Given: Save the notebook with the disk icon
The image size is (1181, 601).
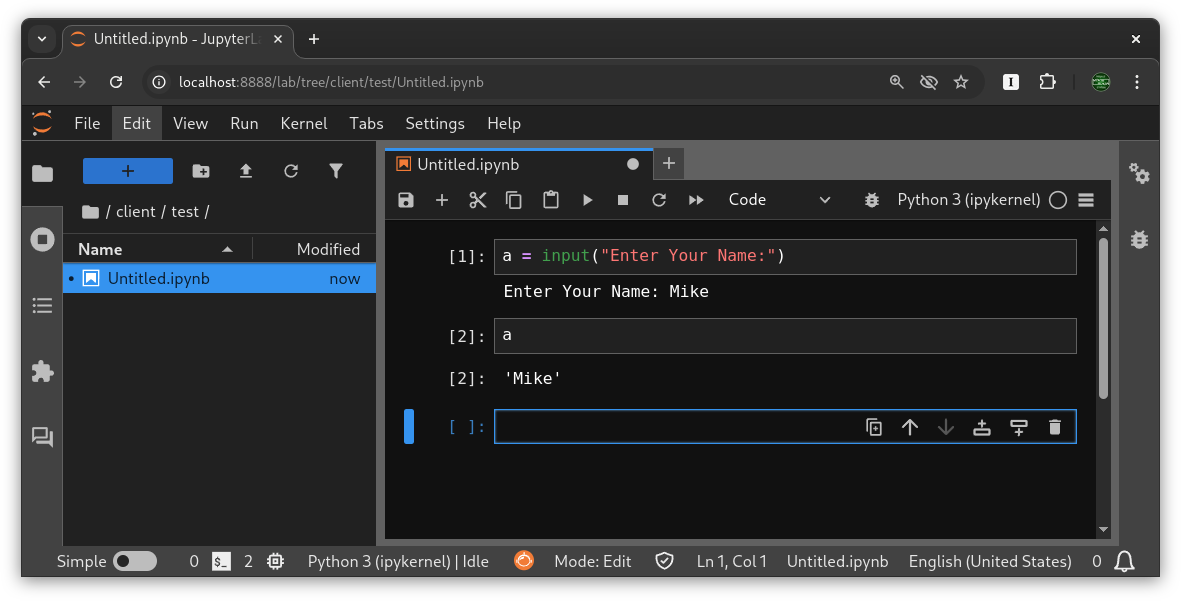Looking at the screenshot, I should 406,200.
